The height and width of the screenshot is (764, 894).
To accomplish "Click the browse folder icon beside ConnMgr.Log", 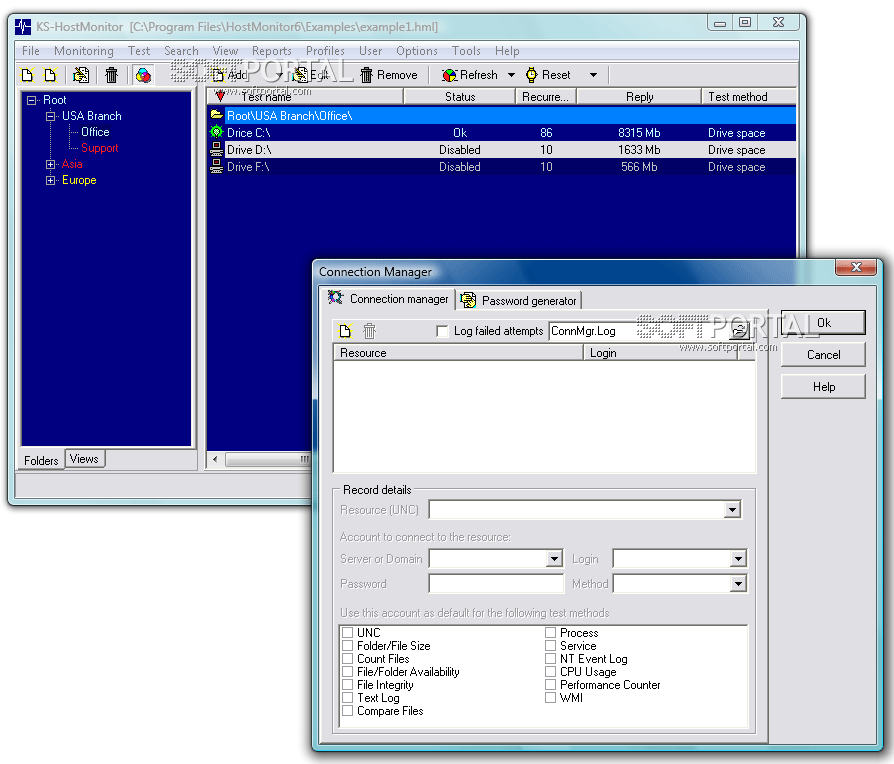I will (739, 330).
